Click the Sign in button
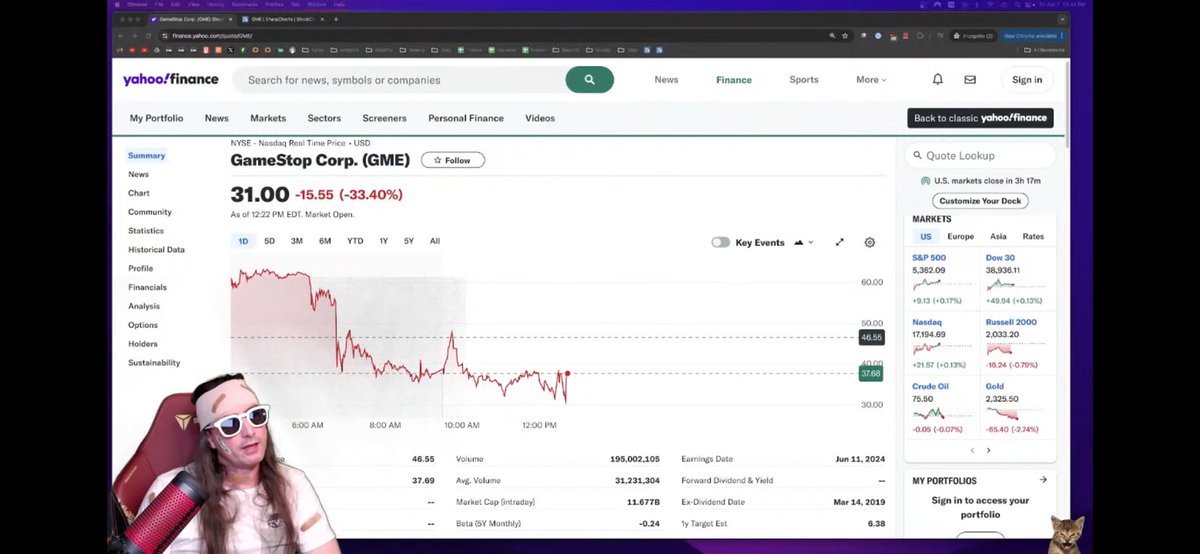The width and height of the screenshot is (1200, 554). (x=1027, y=80)
